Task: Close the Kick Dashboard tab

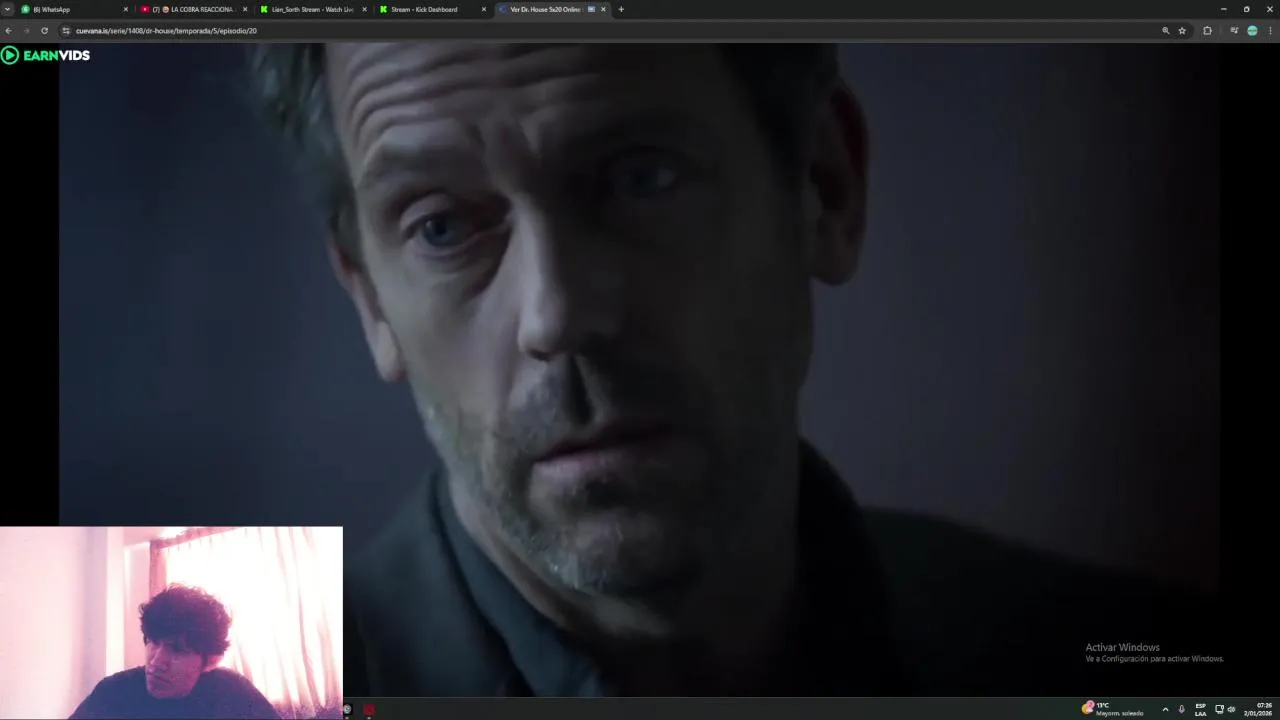Action: point(484,9)
